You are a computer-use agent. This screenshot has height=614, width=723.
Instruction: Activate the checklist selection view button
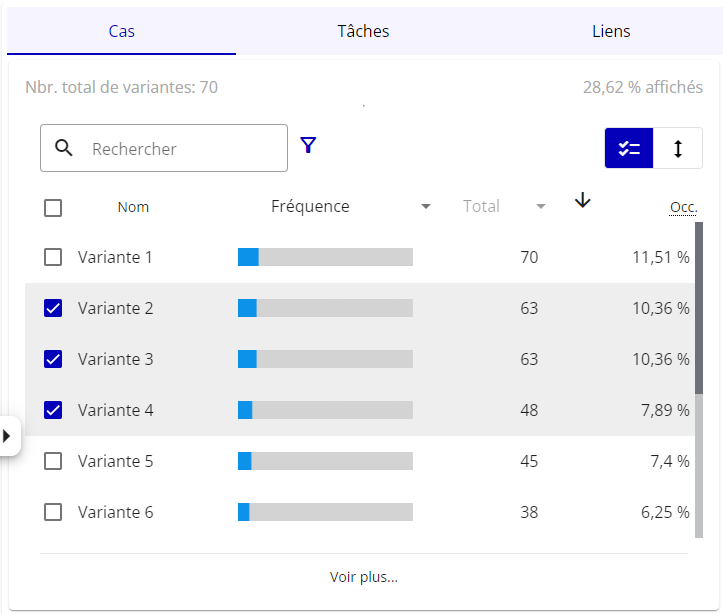[x=629, y=149]
